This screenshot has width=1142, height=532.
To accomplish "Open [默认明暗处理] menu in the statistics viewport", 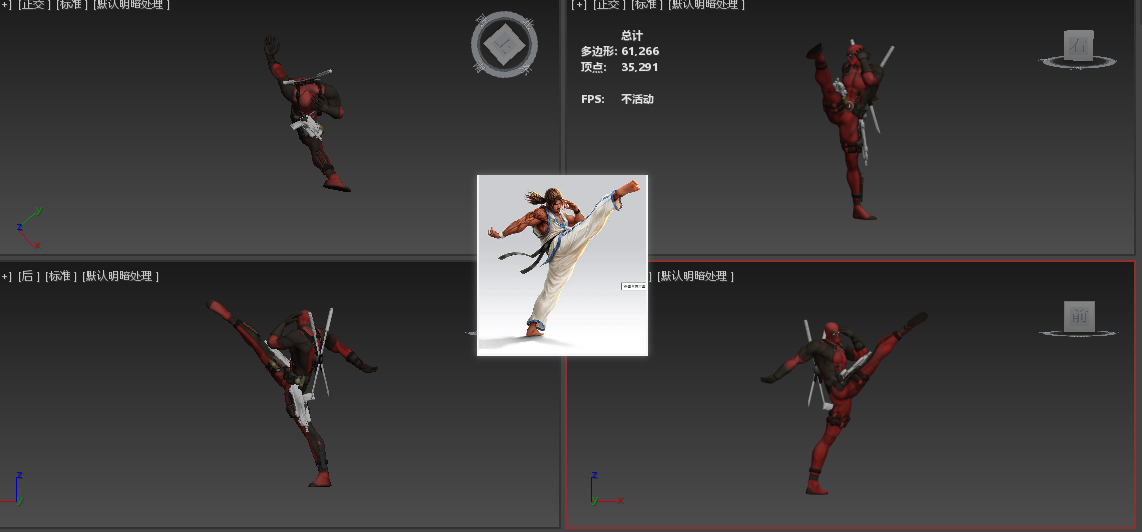I will point(706,4).
